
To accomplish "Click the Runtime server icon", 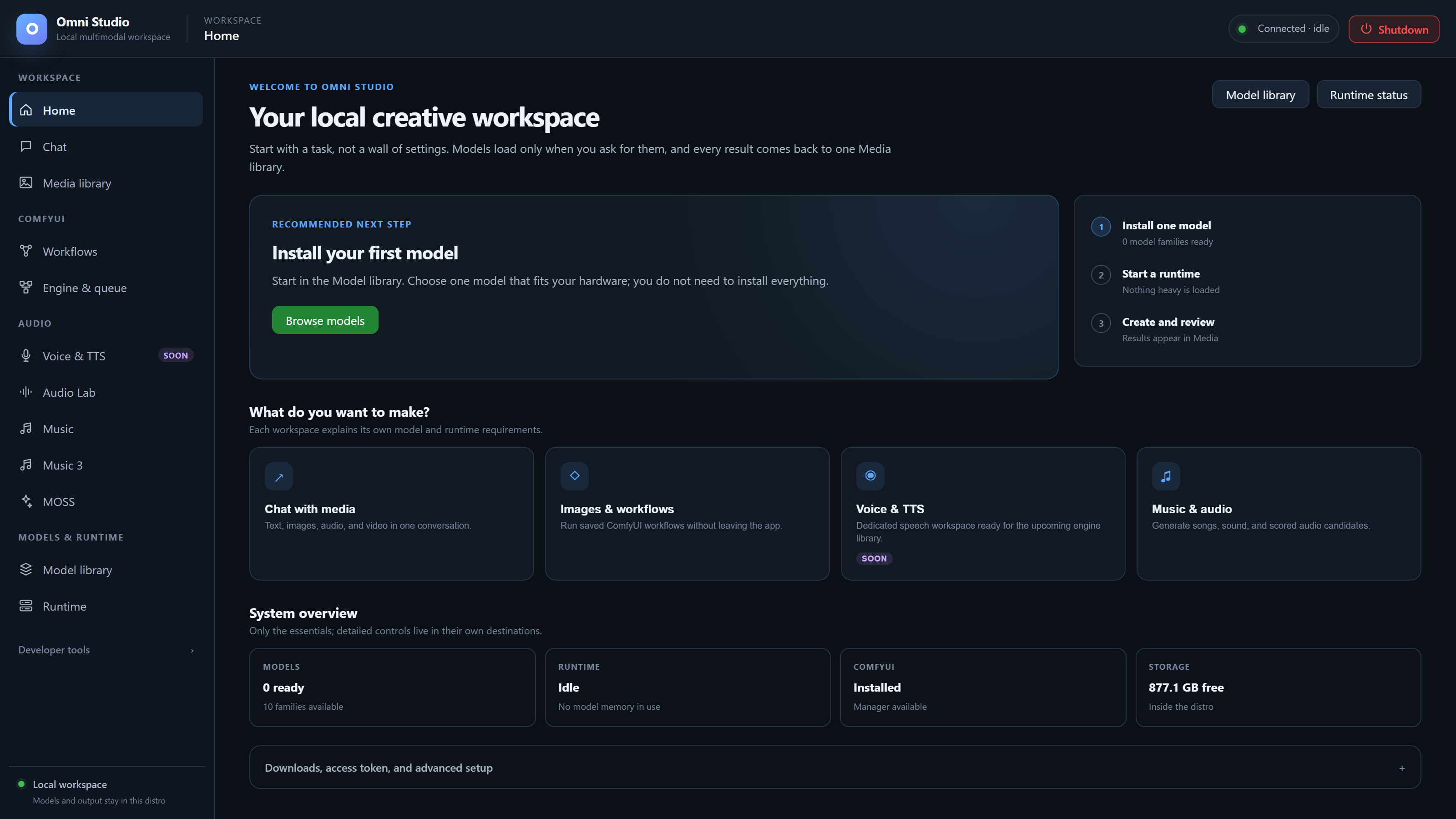I will pos(26,606).
